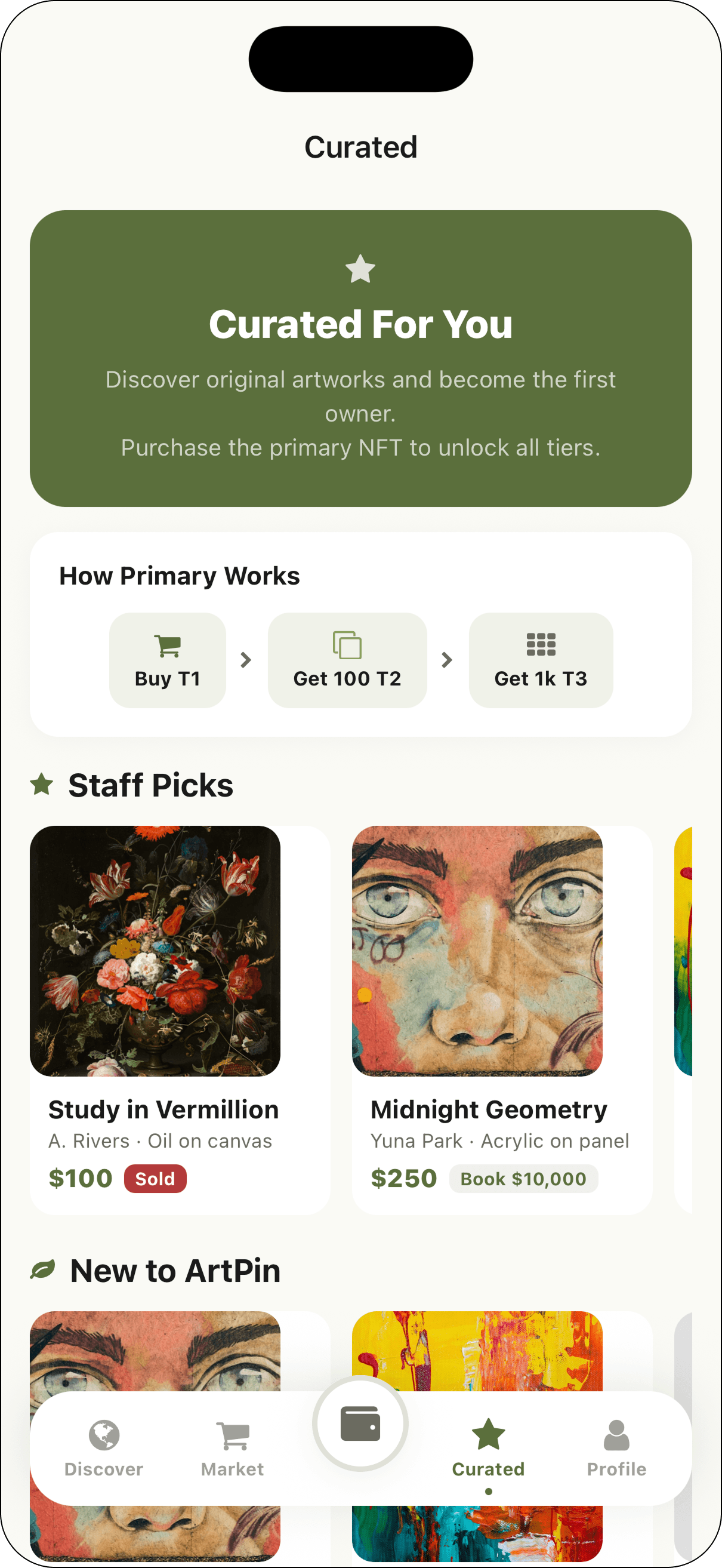Tap the Get 100 T2 copies icon
722x1568 pixels.
(x=347, y=645)
